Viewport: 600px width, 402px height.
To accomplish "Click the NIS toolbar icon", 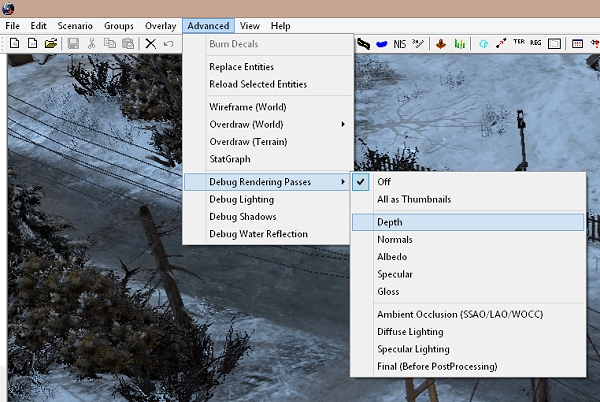I will [399, 44].
